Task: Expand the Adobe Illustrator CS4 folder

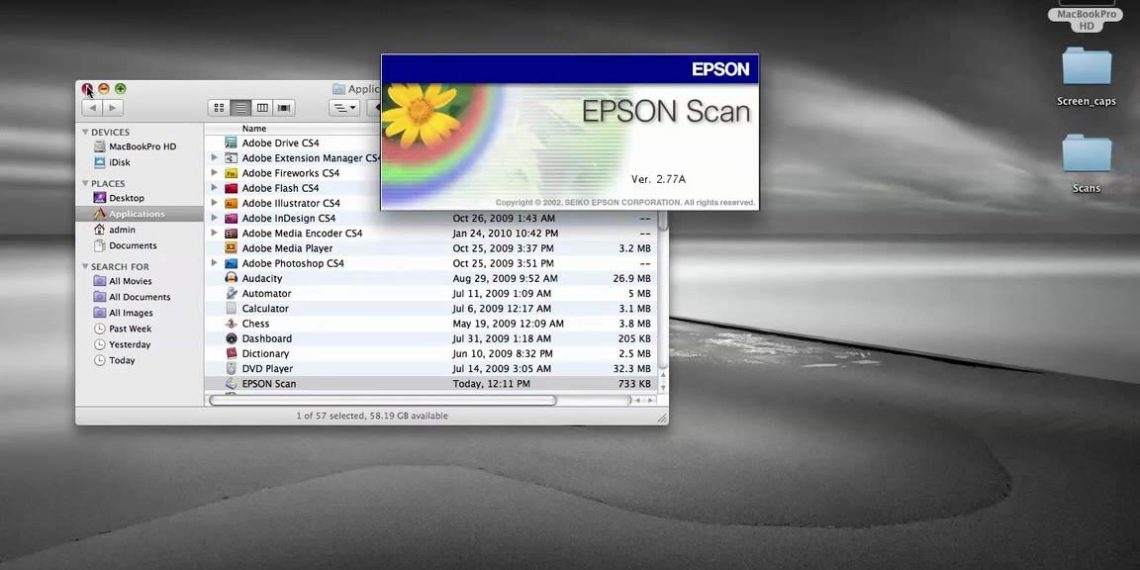Action: tap(214, 203)
